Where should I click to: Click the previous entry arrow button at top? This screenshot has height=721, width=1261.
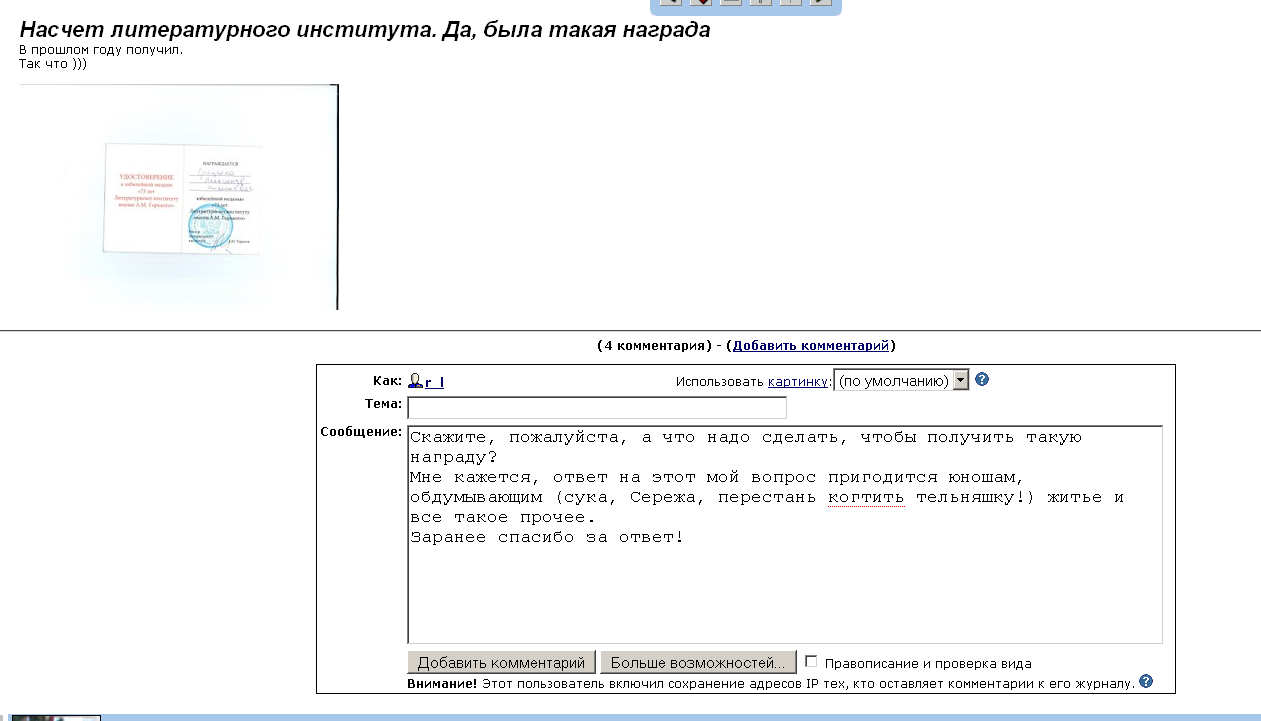(x=670, y=2)
